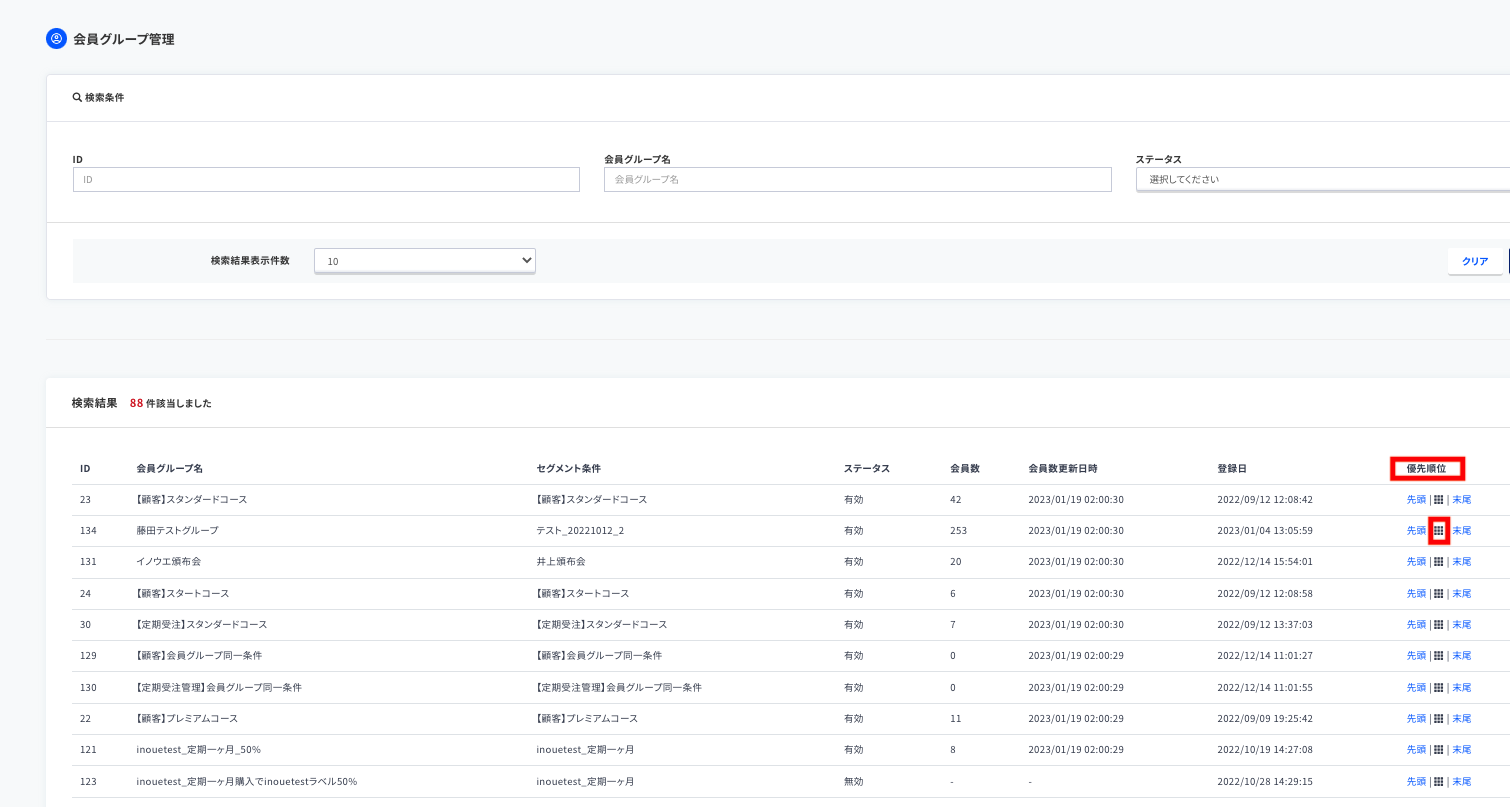Click grid icon in プレミアムコース ID 22 row

(x=1439, y=719)
